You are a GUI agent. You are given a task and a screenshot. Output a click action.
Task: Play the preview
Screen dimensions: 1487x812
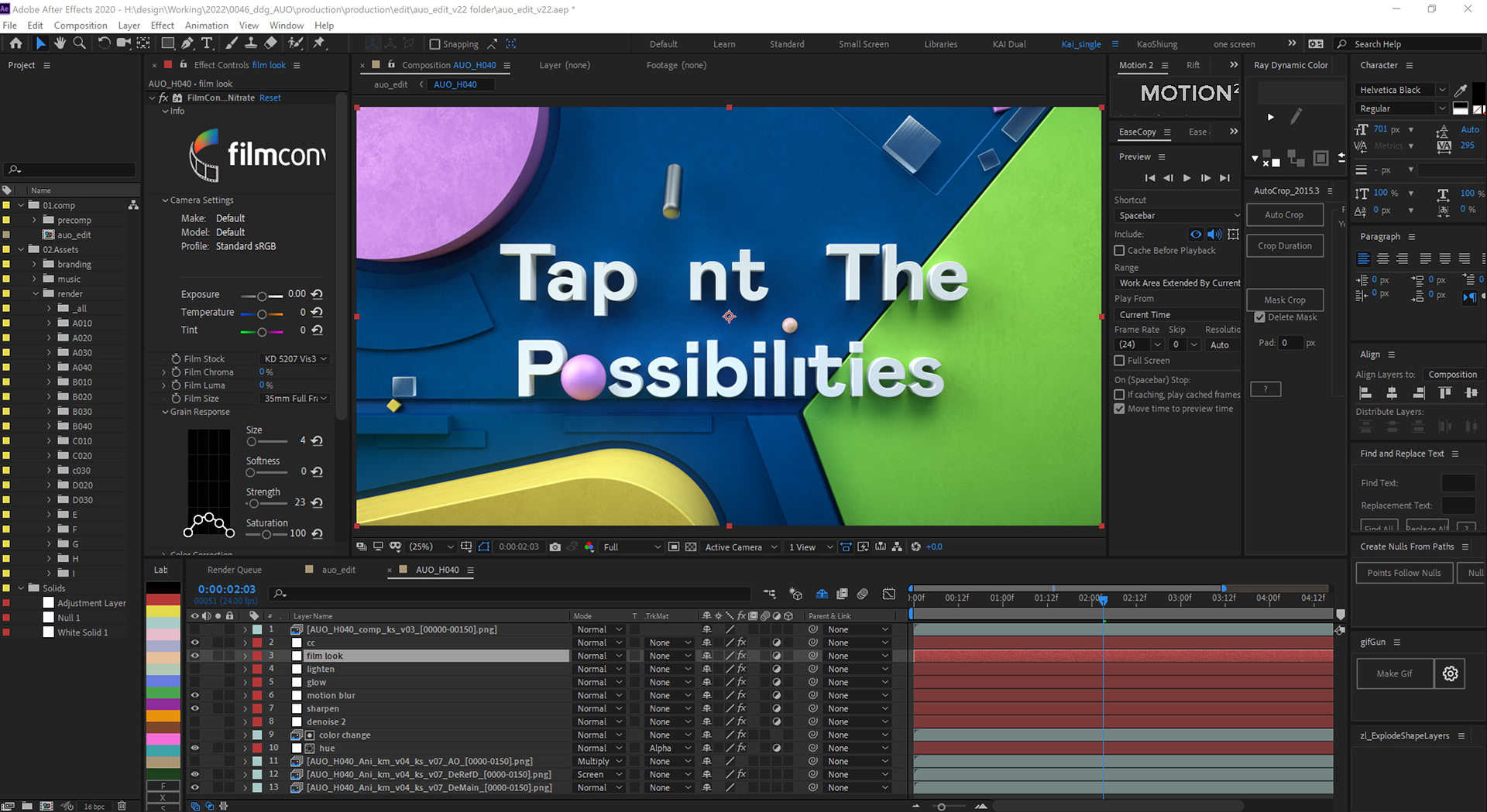click(x=1187, y=178)
